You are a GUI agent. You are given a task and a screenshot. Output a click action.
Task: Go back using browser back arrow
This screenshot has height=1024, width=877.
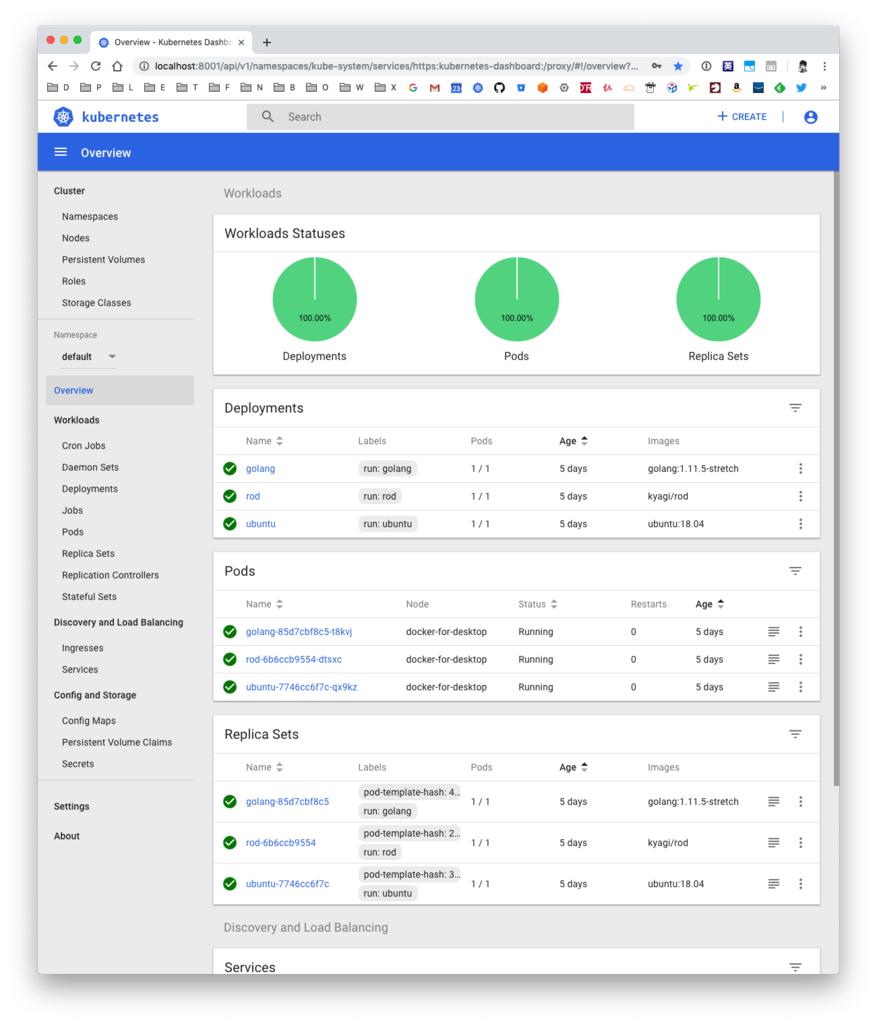coord(52,66)
